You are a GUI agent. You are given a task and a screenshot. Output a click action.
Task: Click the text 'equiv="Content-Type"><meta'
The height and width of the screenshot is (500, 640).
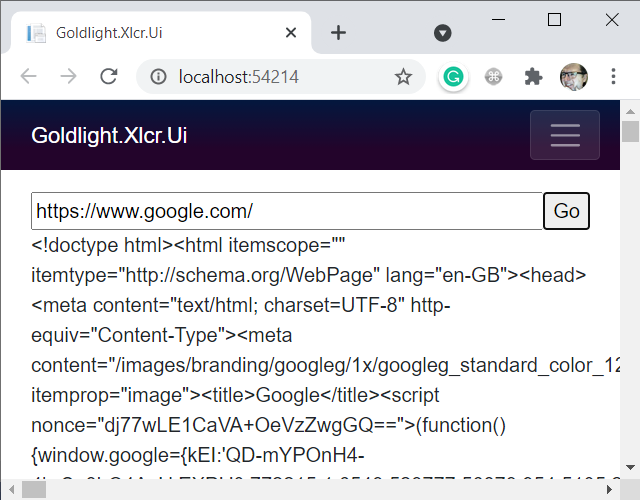point(162,336)
